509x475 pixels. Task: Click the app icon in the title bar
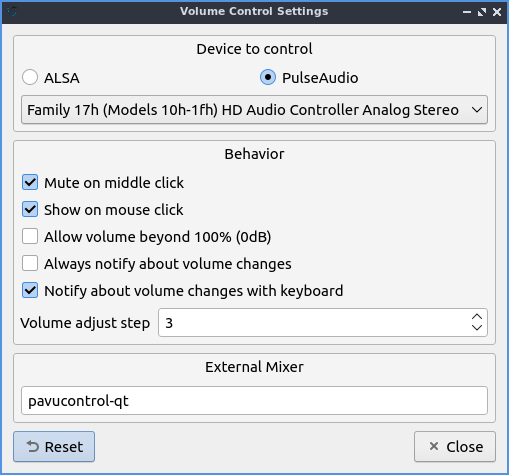coord(12,12)
